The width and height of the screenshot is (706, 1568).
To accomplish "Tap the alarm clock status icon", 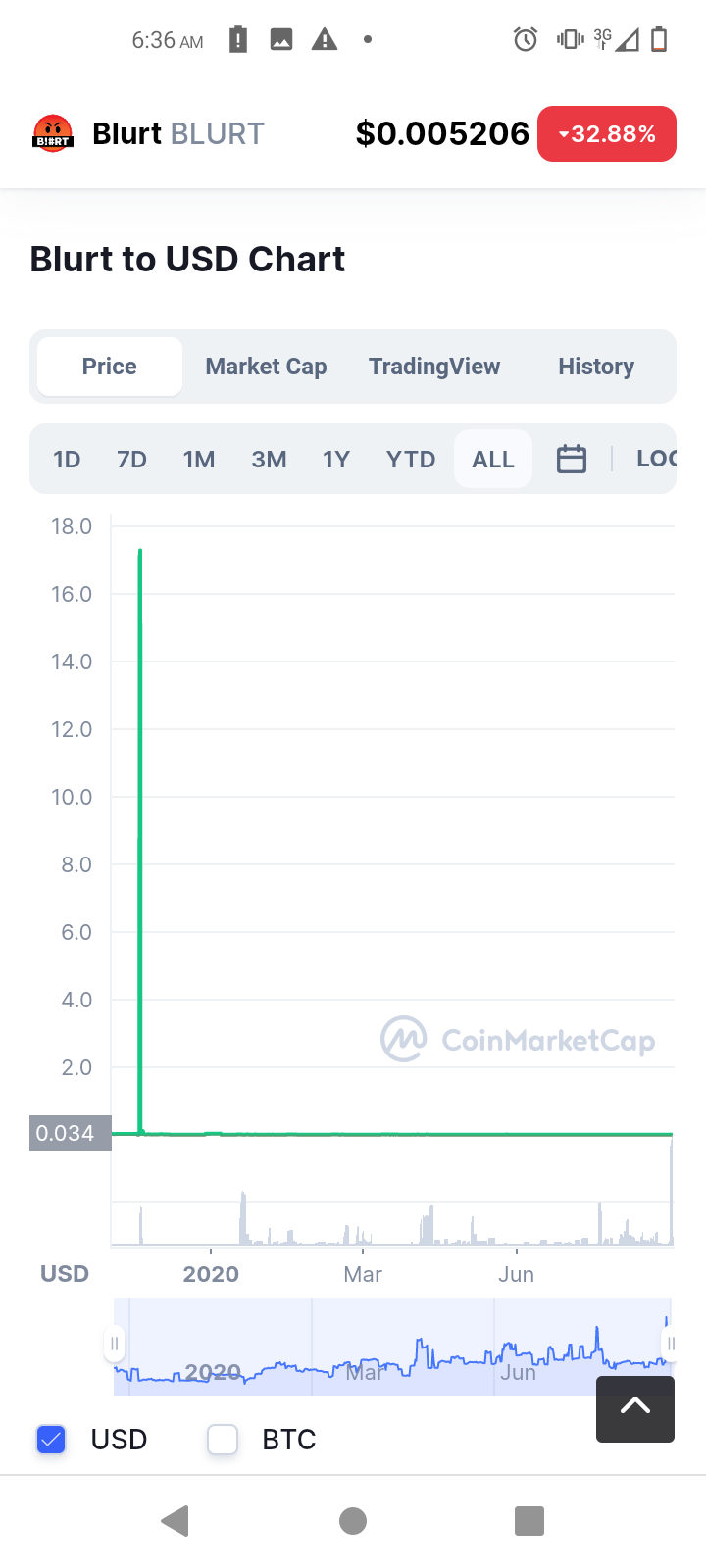I will coord(526,40).
